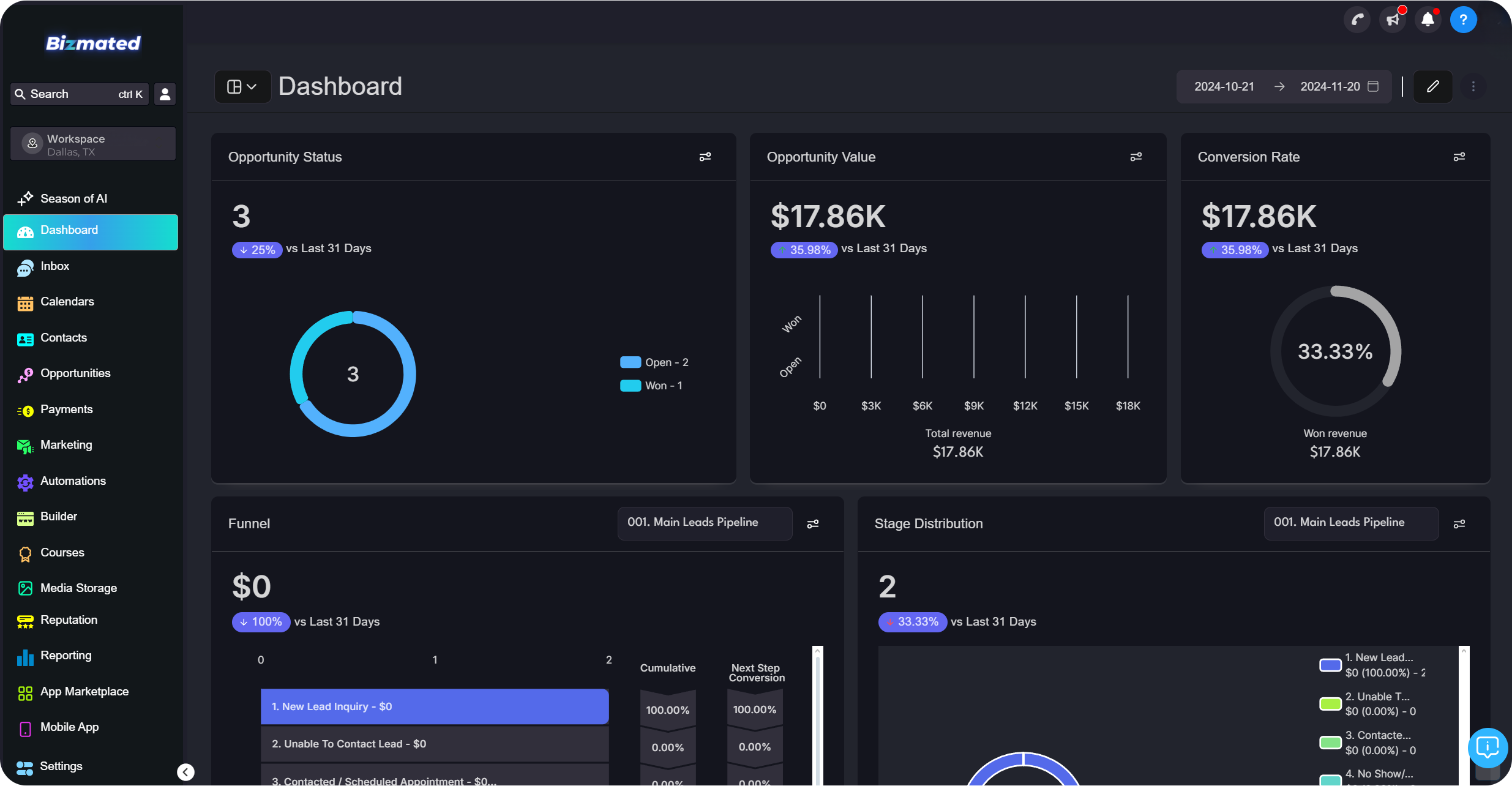
Task: Go to Automations in the sidebar
Action: [x=73, y=481]
